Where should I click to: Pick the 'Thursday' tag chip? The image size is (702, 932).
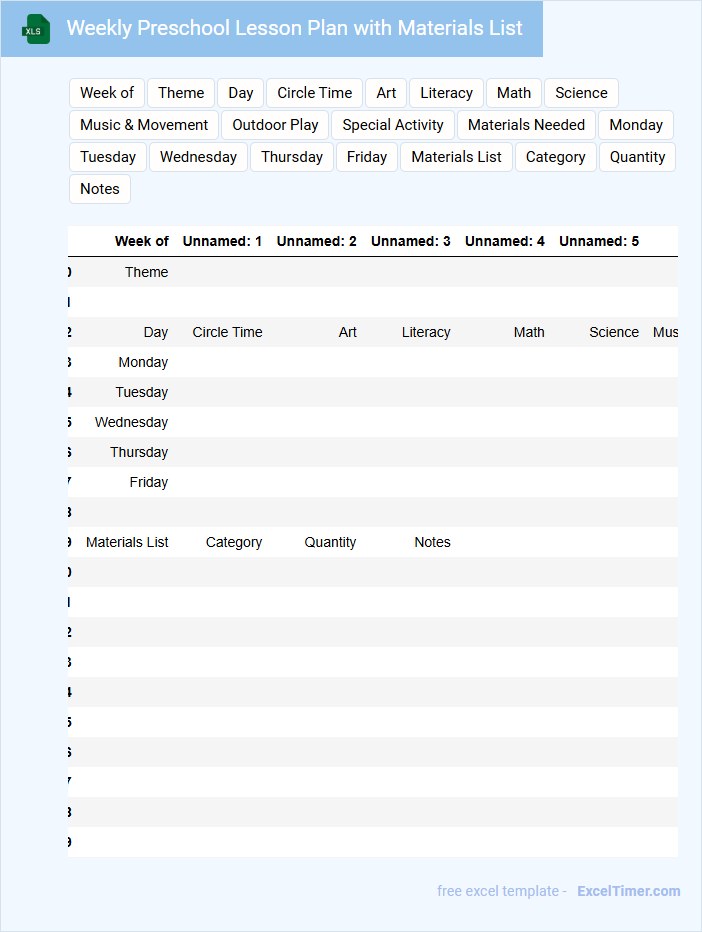(292, 157)
